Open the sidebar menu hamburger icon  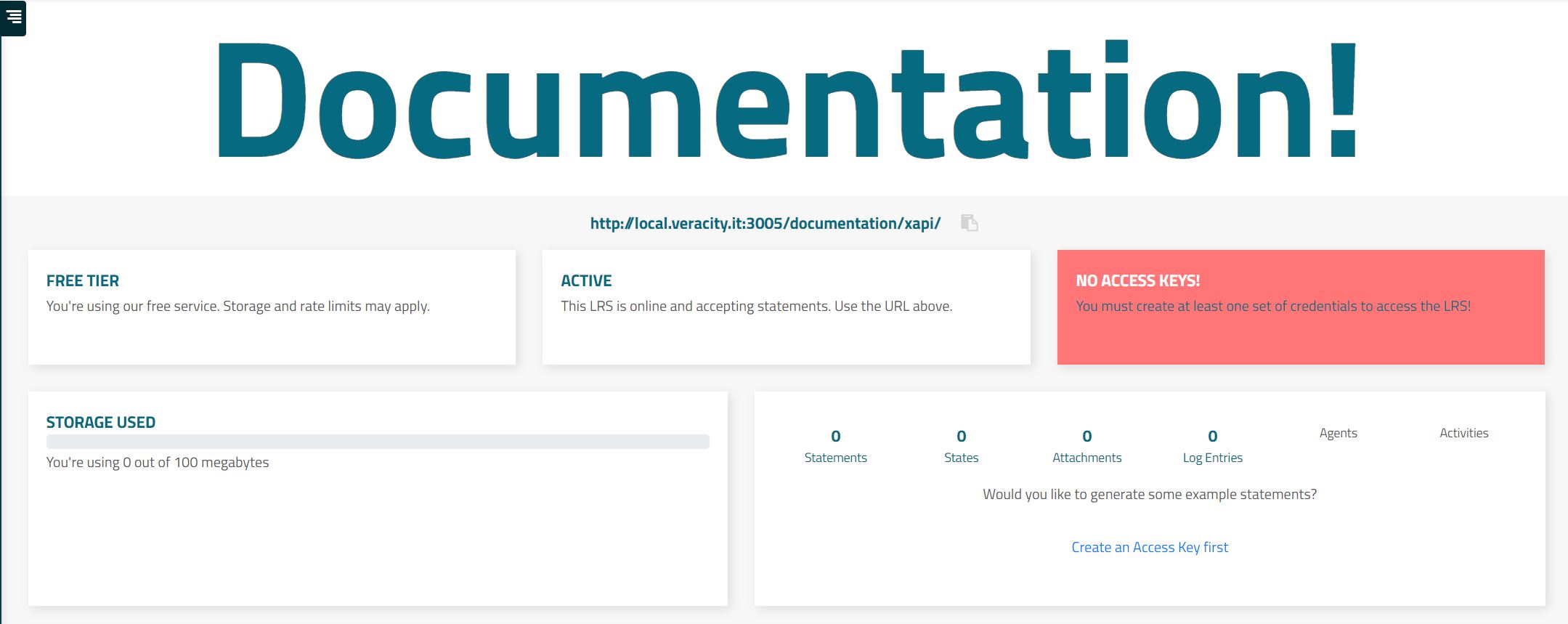point(14,17)
